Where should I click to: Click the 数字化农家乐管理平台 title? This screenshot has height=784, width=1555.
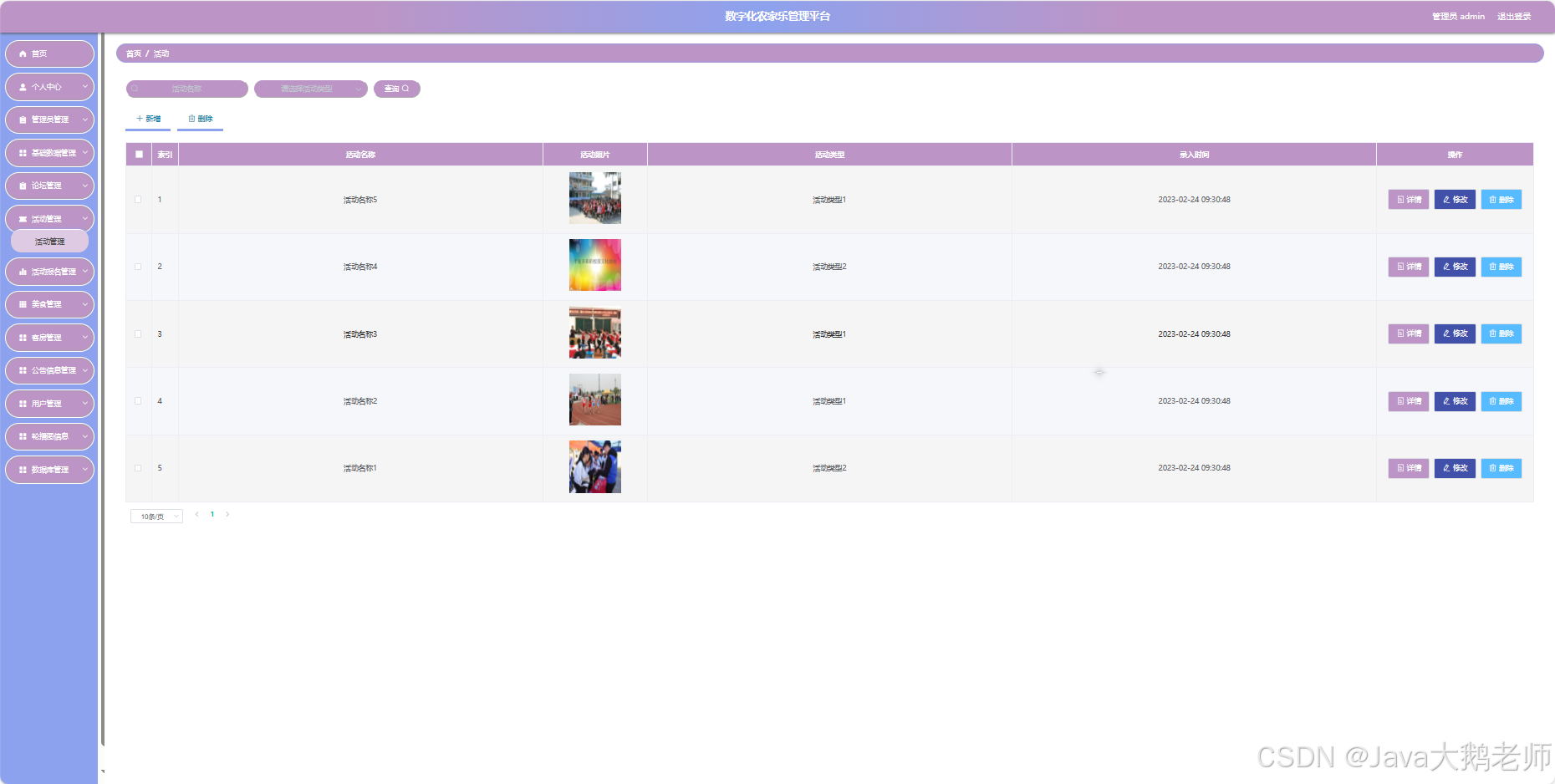(777, 17)
